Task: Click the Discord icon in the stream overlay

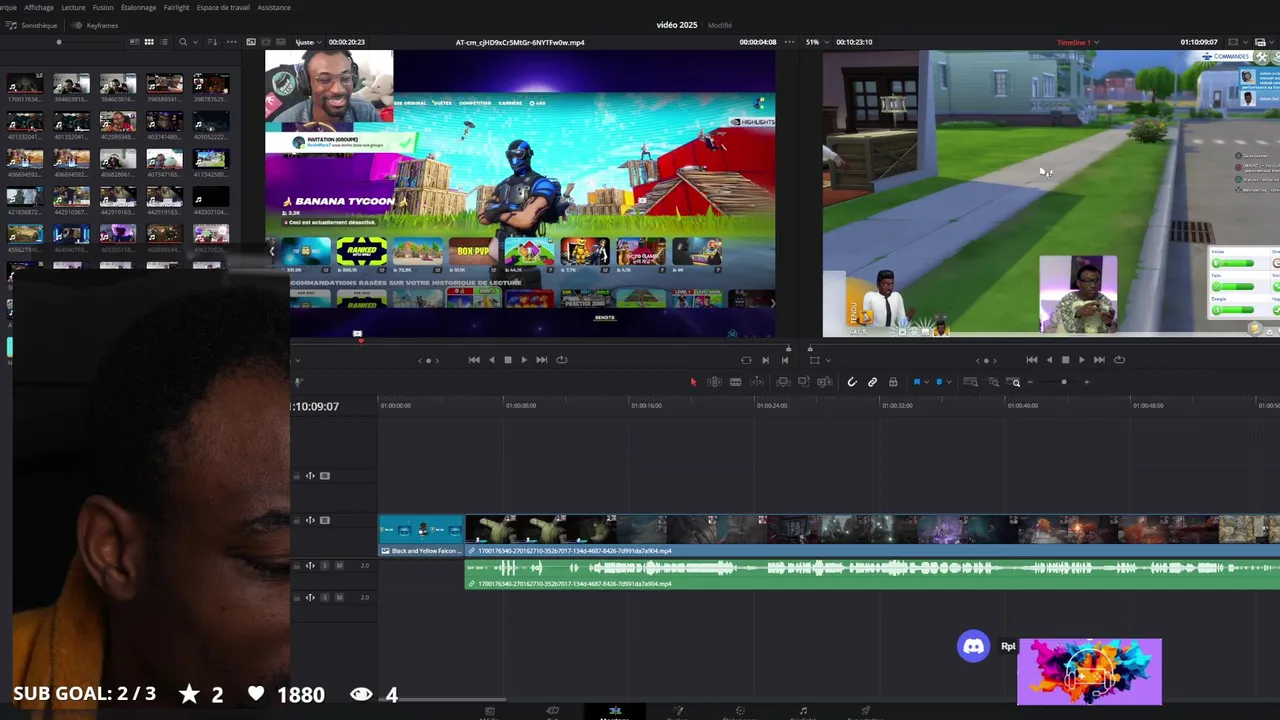Action: click(x=973, y=646)
